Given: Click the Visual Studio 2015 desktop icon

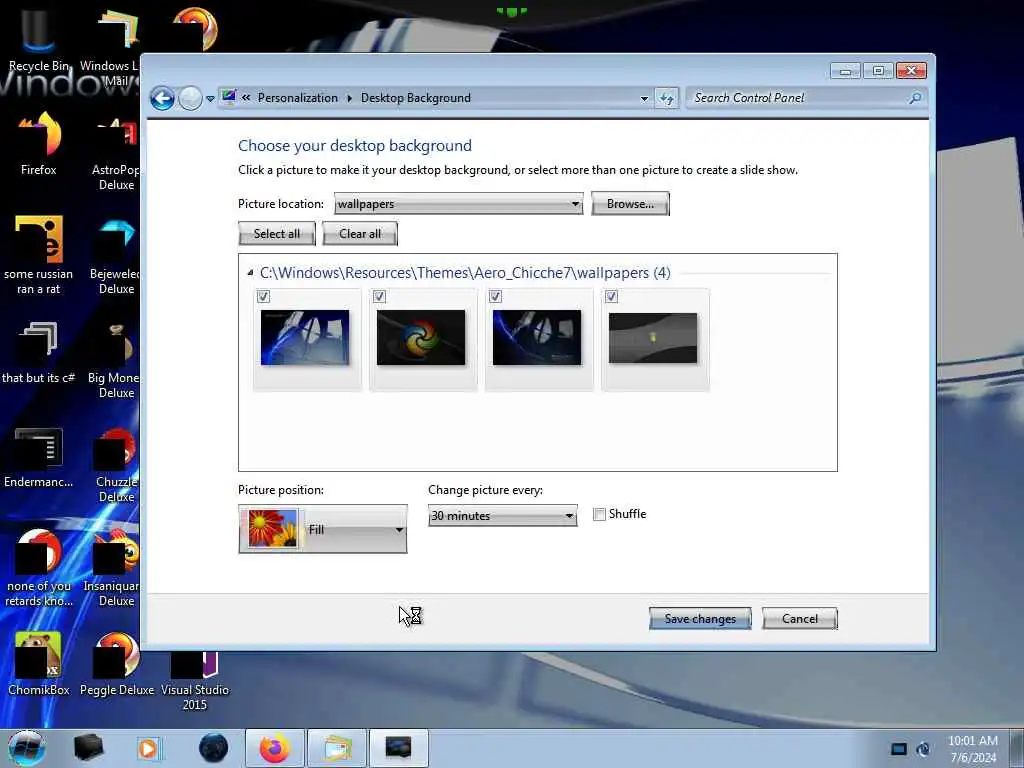Looking at the screenshot, I should point(195,679).
